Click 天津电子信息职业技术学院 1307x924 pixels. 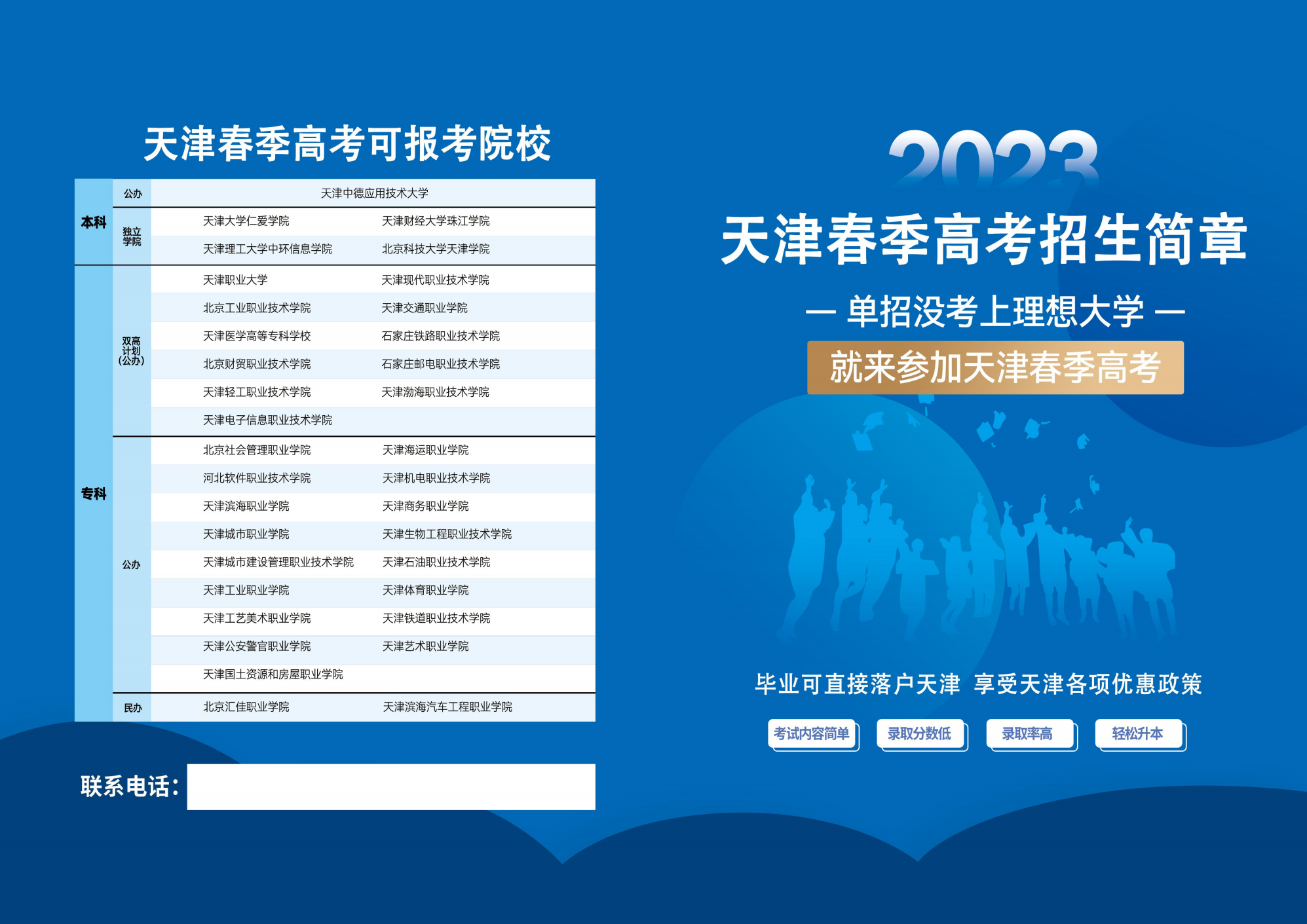pos(267,420)
